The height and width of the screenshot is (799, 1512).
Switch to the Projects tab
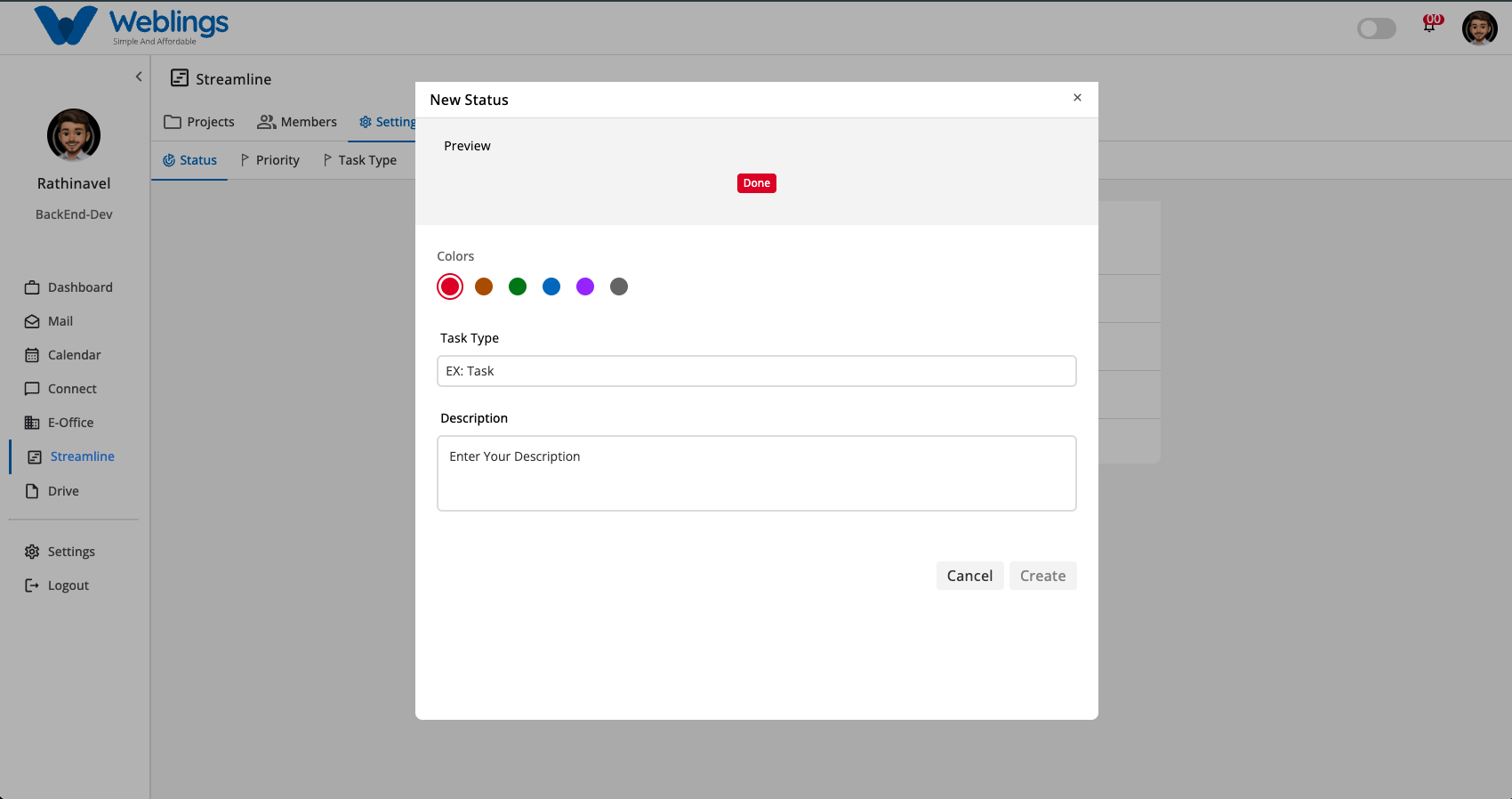[199, 122]
